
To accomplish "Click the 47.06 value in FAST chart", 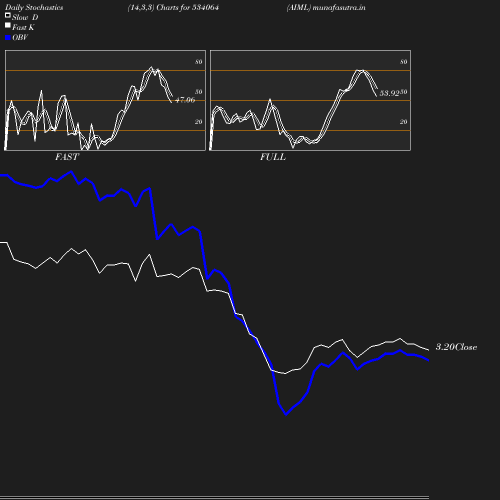I will pos(185,100).
